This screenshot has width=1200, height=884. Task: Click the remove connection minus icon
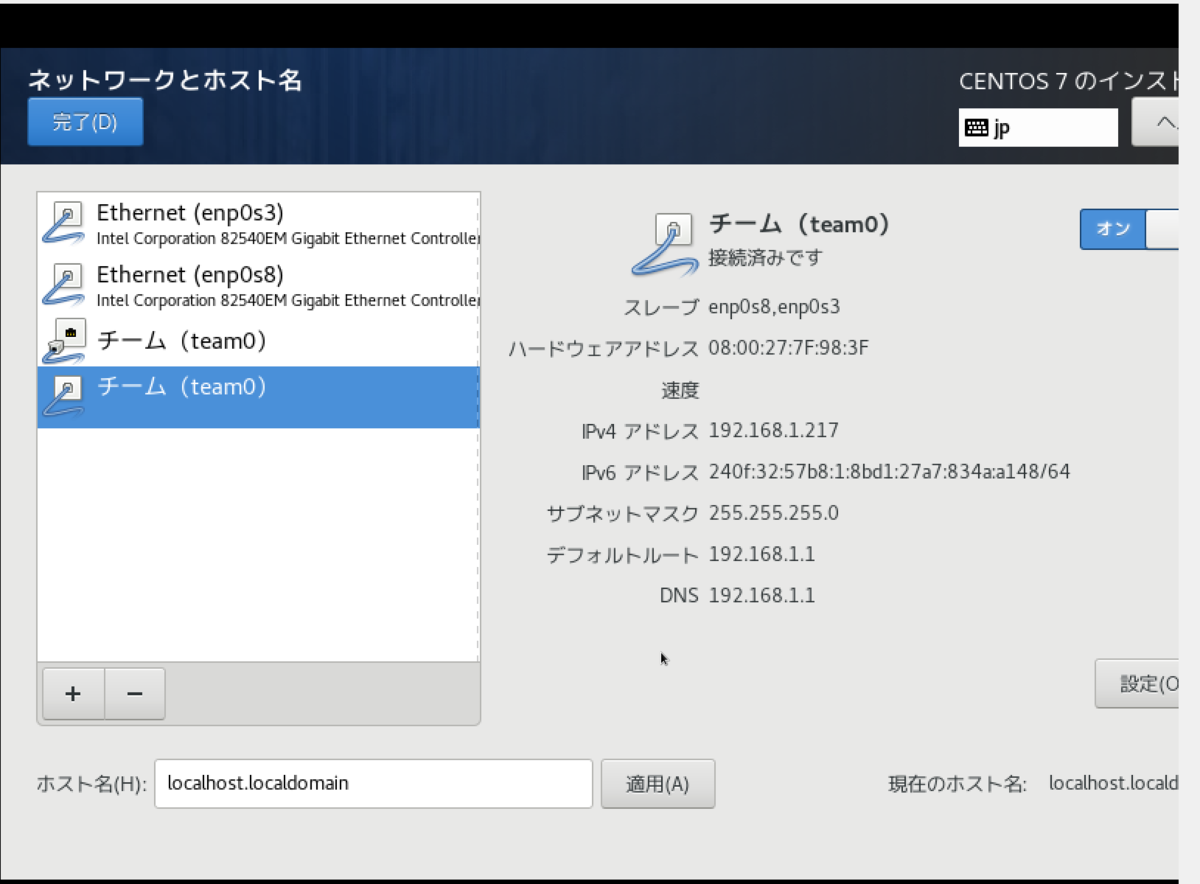[134, 693]
